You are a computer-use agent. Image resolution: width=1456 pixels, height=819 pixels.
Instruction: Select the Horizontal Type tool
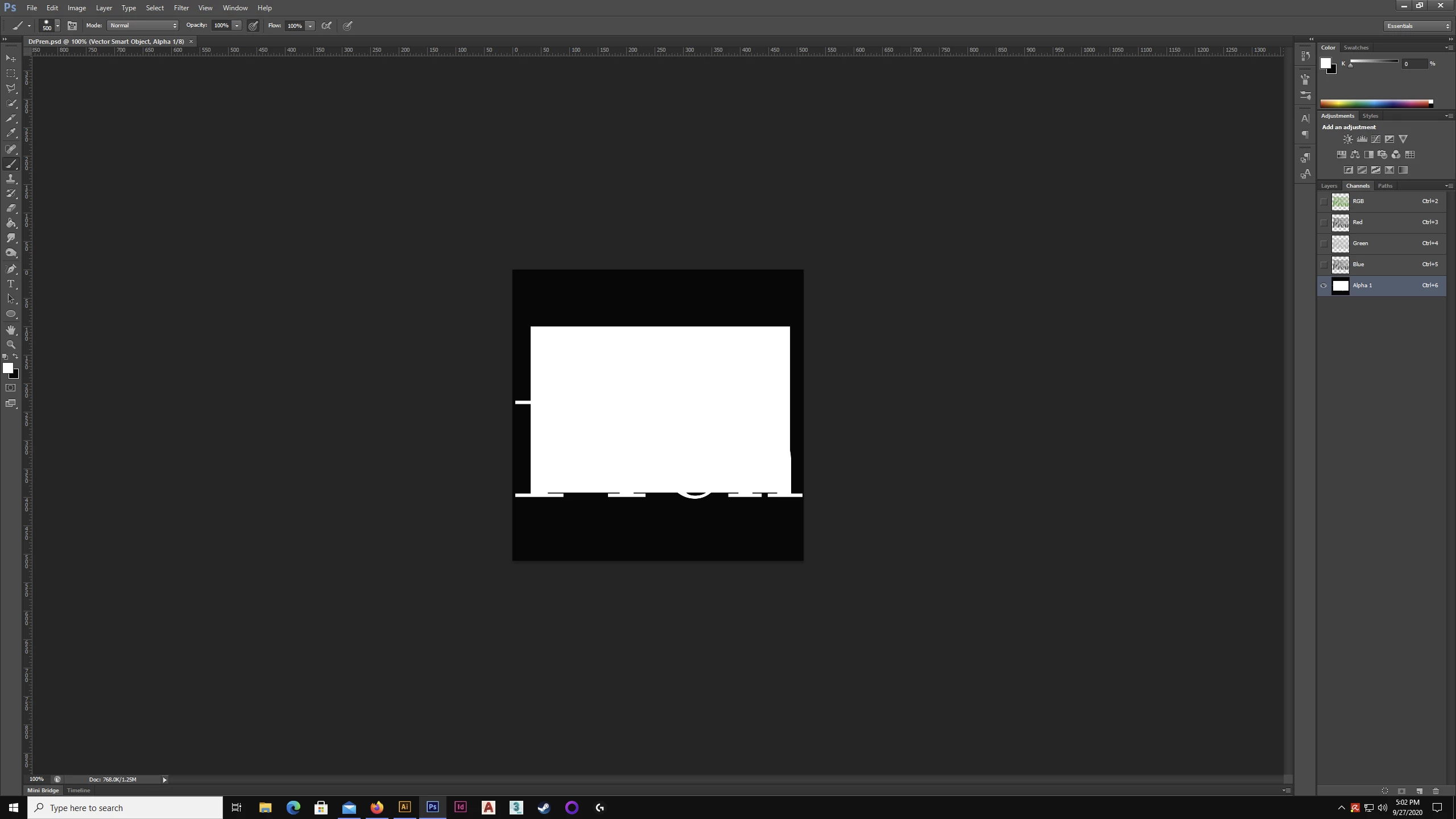[11, 284]
